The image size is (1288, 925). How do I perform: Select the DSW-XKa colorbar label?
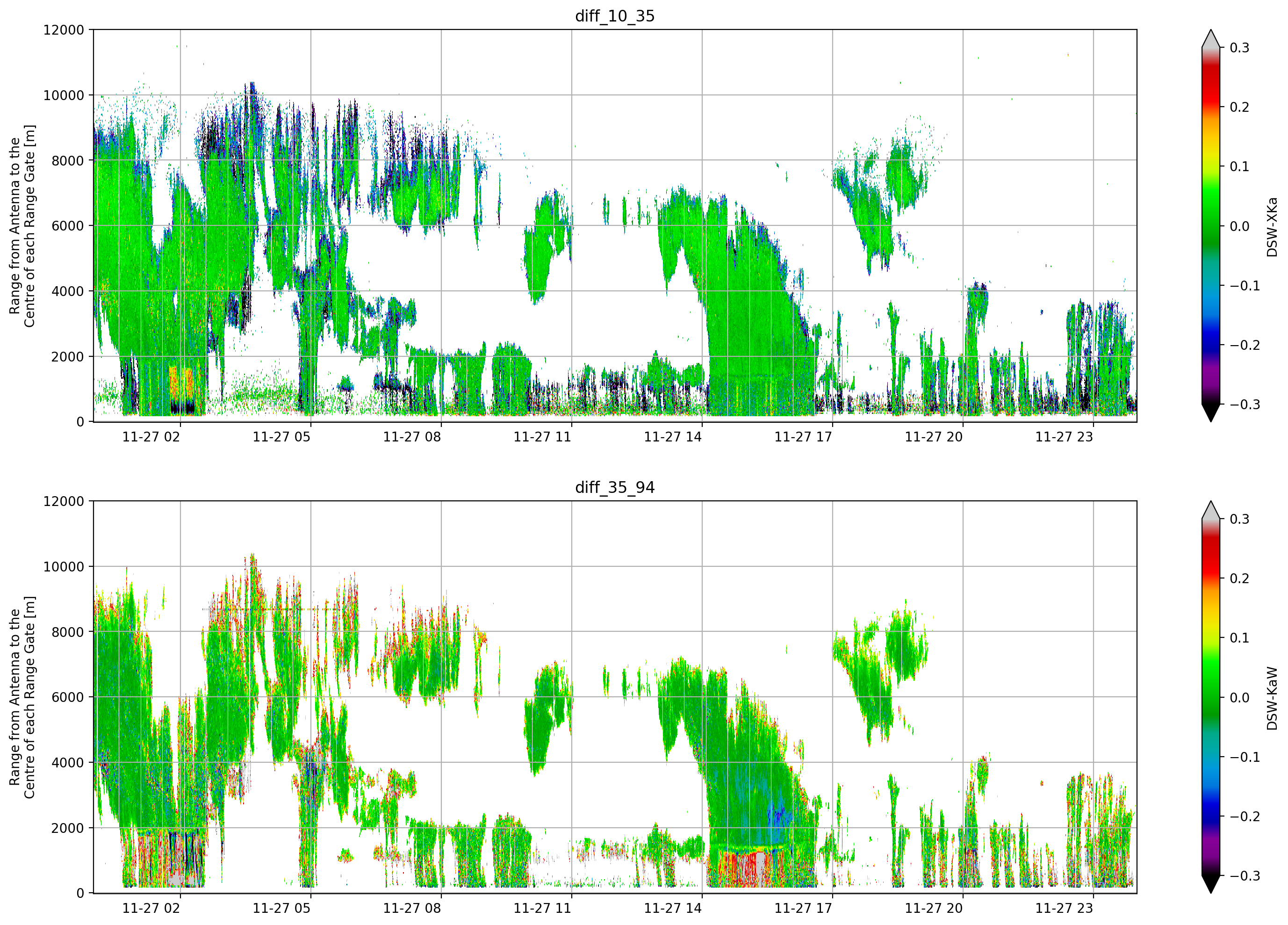1272,227
